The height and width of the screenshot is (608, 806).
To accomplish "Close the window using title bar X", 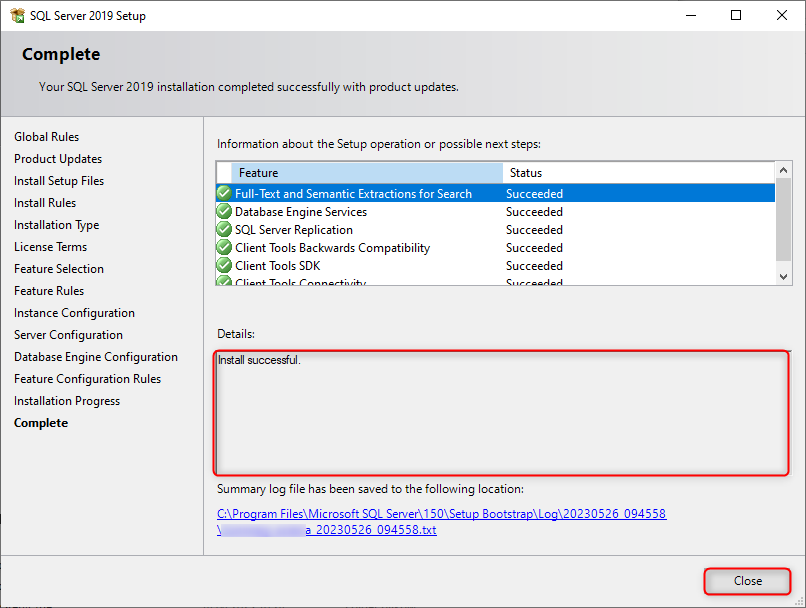I will coord(782,15).
